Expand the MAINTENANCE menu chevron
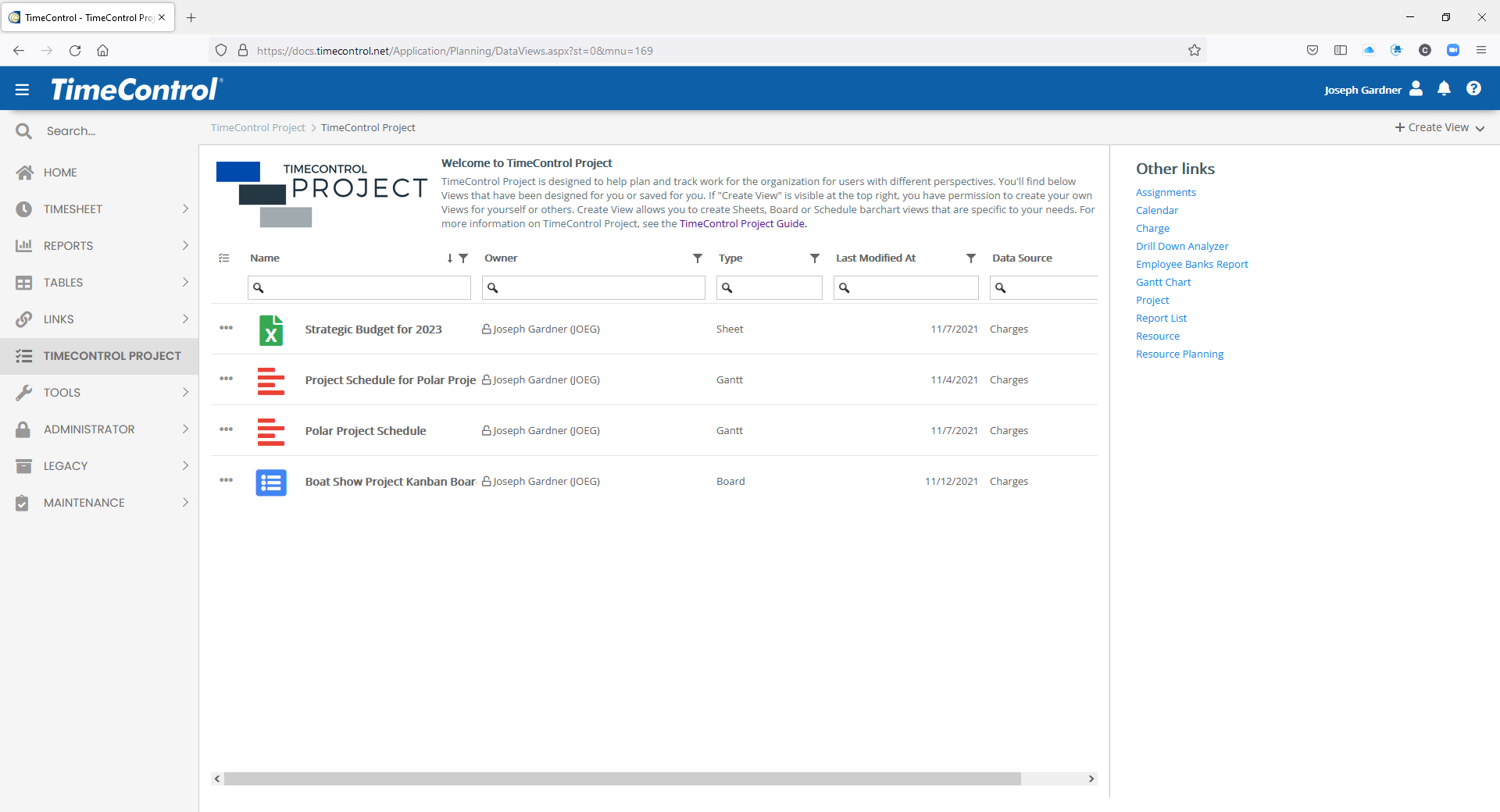The height and width of the screenshot is (812, 1500). coord(185,502)
